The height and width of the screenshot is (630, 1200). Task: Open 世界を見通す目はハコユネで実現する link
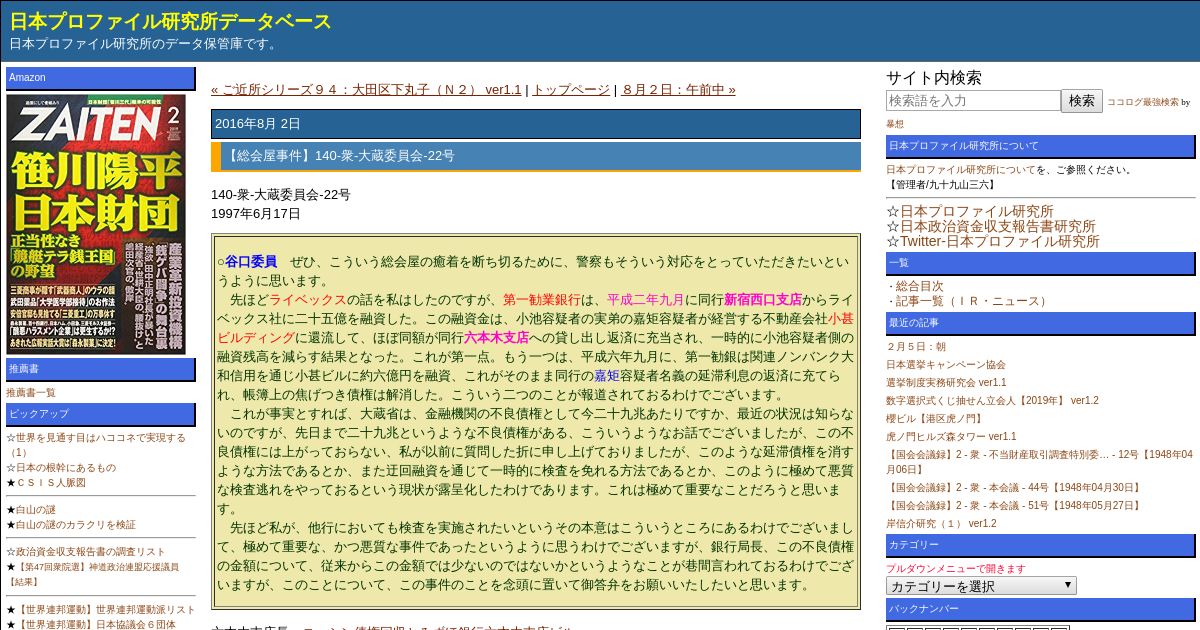[x=96, y=444]
